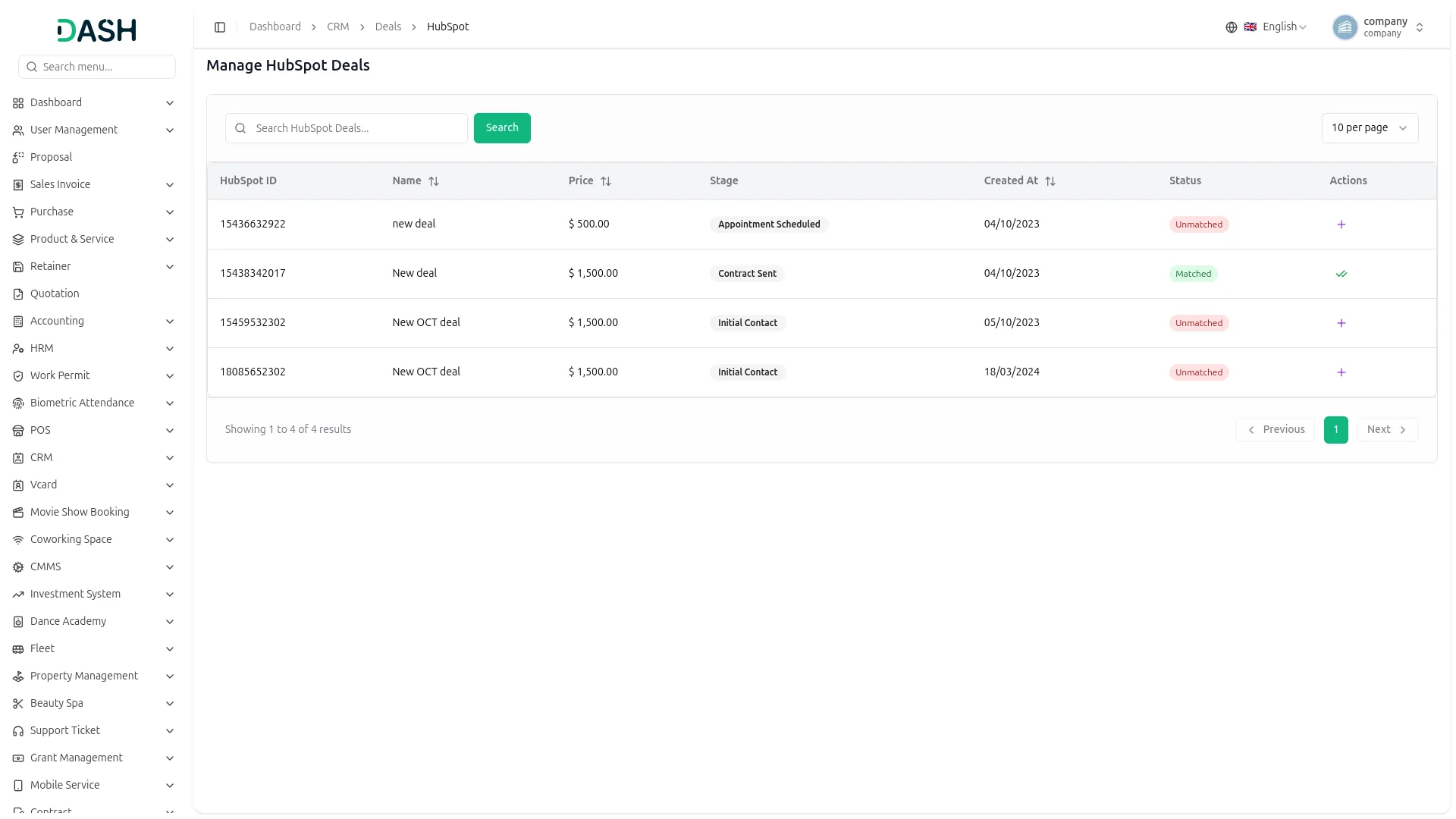Go to CRM breadcrumb link

pyautogui.click(x=338, y=27)
